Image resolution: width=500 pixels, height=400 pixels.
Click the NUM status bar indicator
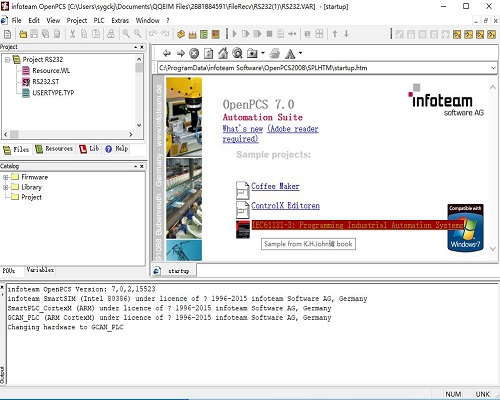click(453, 394)
